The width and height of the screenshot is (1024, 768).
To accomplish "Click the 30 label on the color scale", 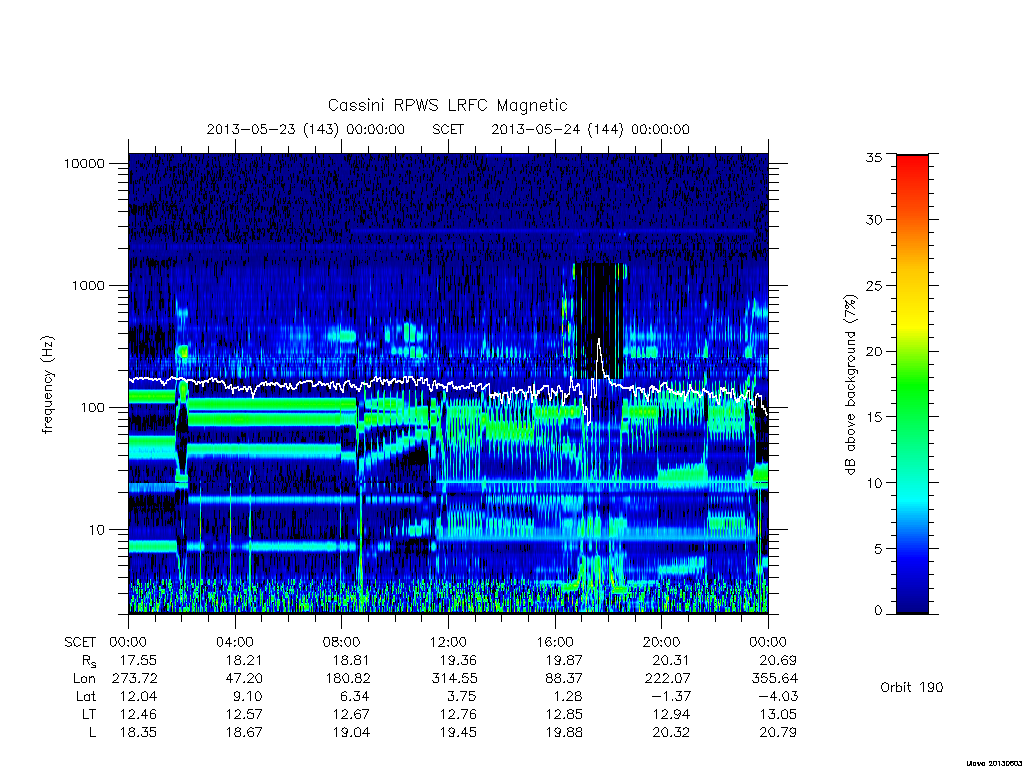I will point(874,220).
